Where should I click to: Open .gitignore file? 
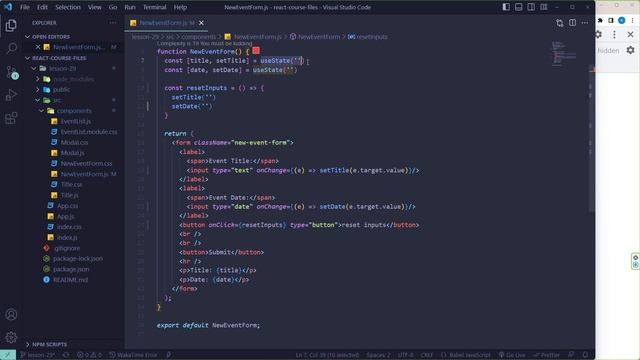[67, 248]
